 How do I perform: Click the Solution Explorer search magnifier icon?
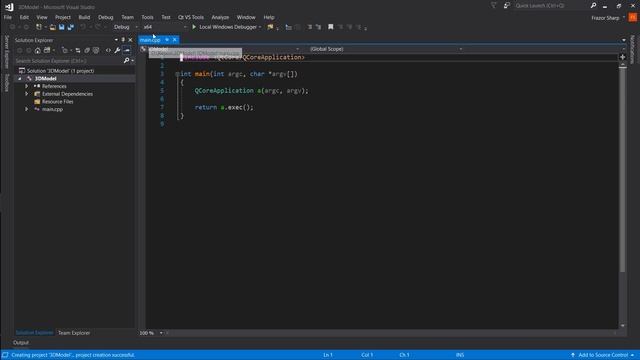(x=127, y=60)
